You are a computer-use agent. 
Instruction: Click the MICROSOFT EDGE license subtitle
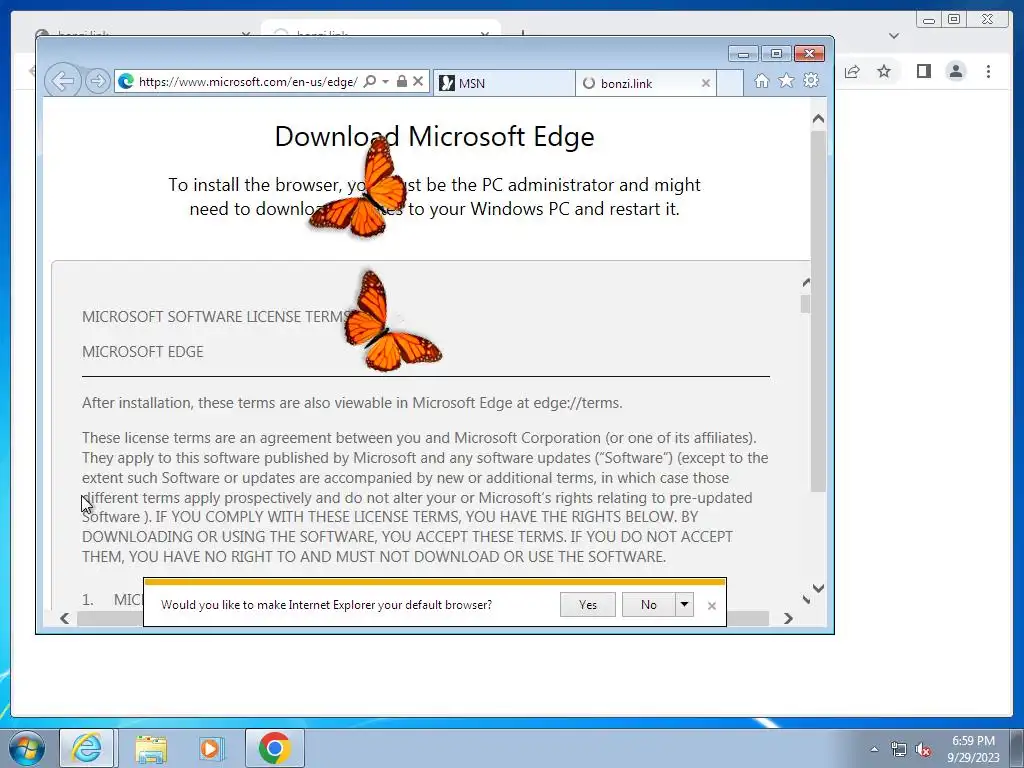pos(143,351)
